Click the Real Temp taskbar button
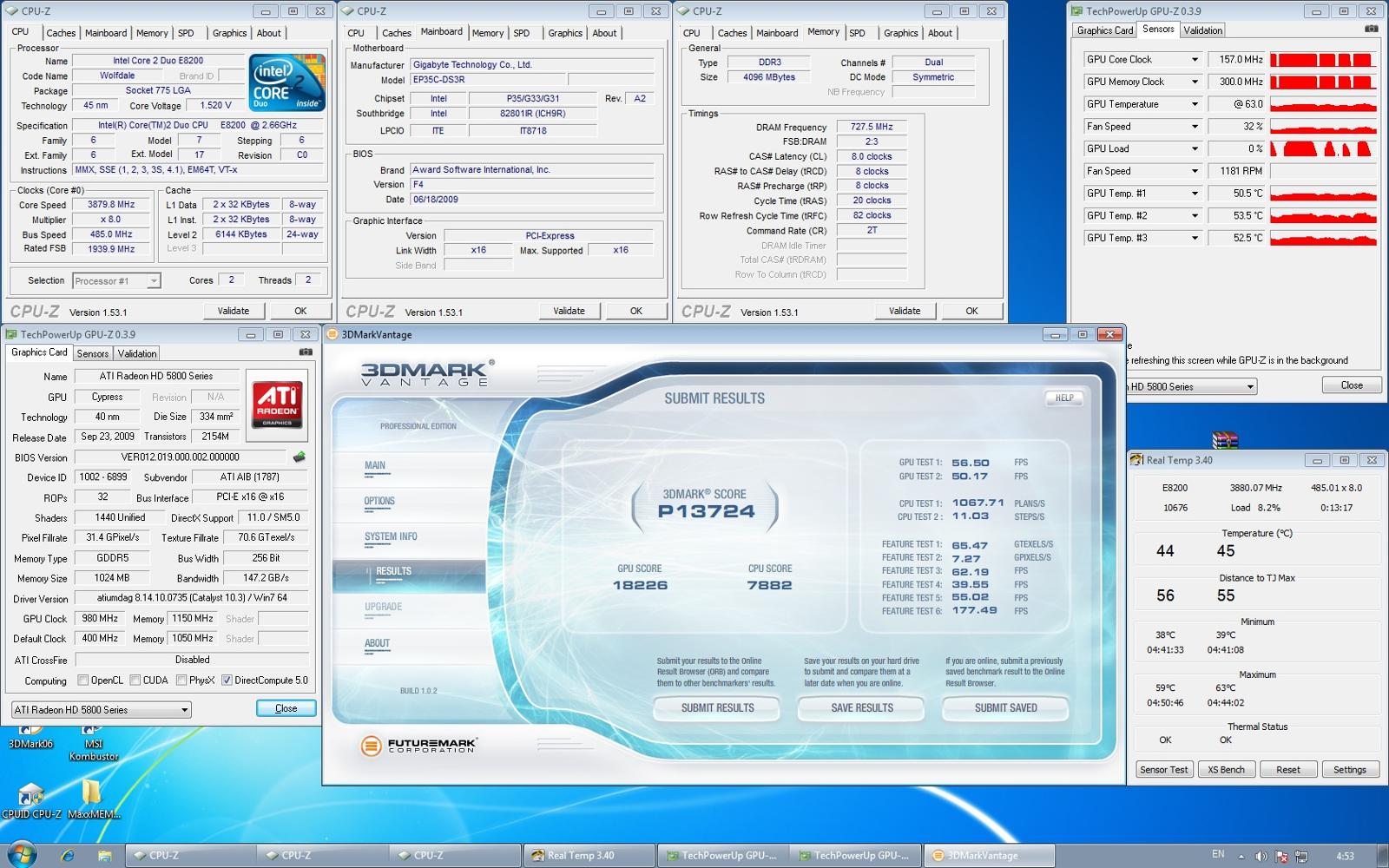1389x868 pixels. [x=589, y=856]
